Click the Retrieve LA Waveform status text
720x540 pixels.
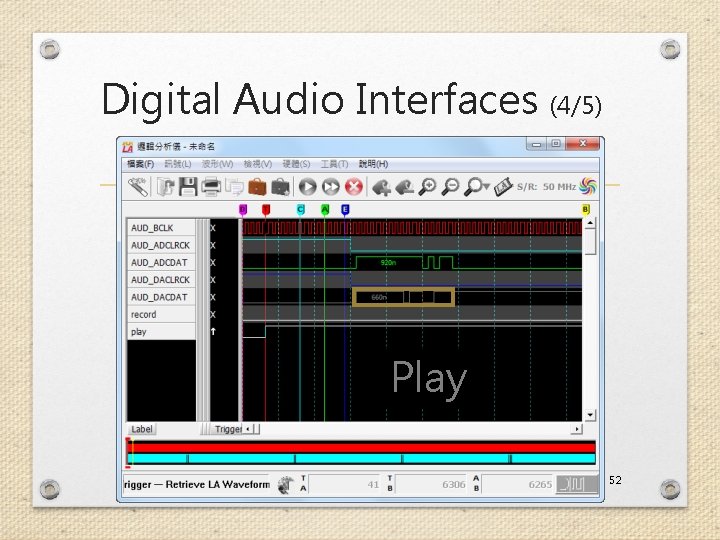click(x=218, y=484)
